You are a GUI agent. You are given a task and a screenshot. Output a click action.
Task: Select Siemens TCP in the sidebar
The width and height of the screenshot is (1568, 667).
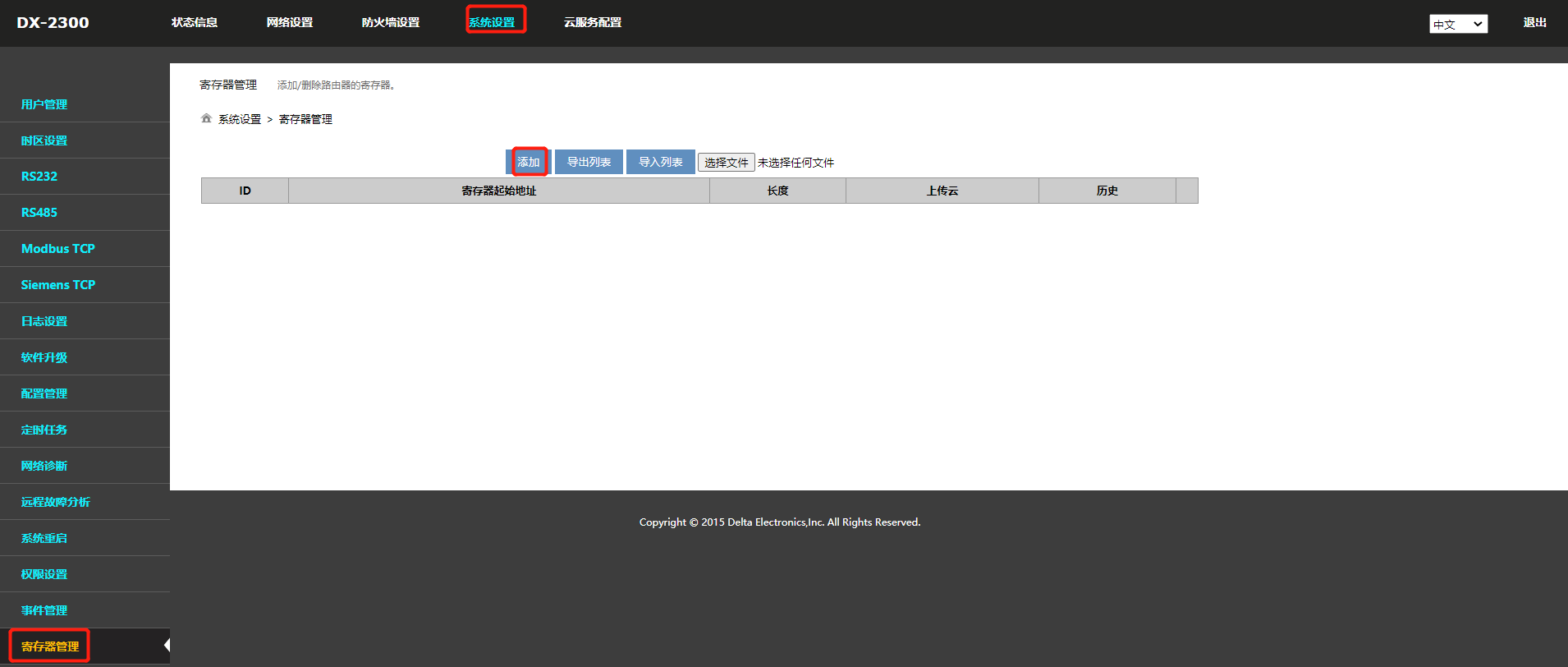click(58, 285)
